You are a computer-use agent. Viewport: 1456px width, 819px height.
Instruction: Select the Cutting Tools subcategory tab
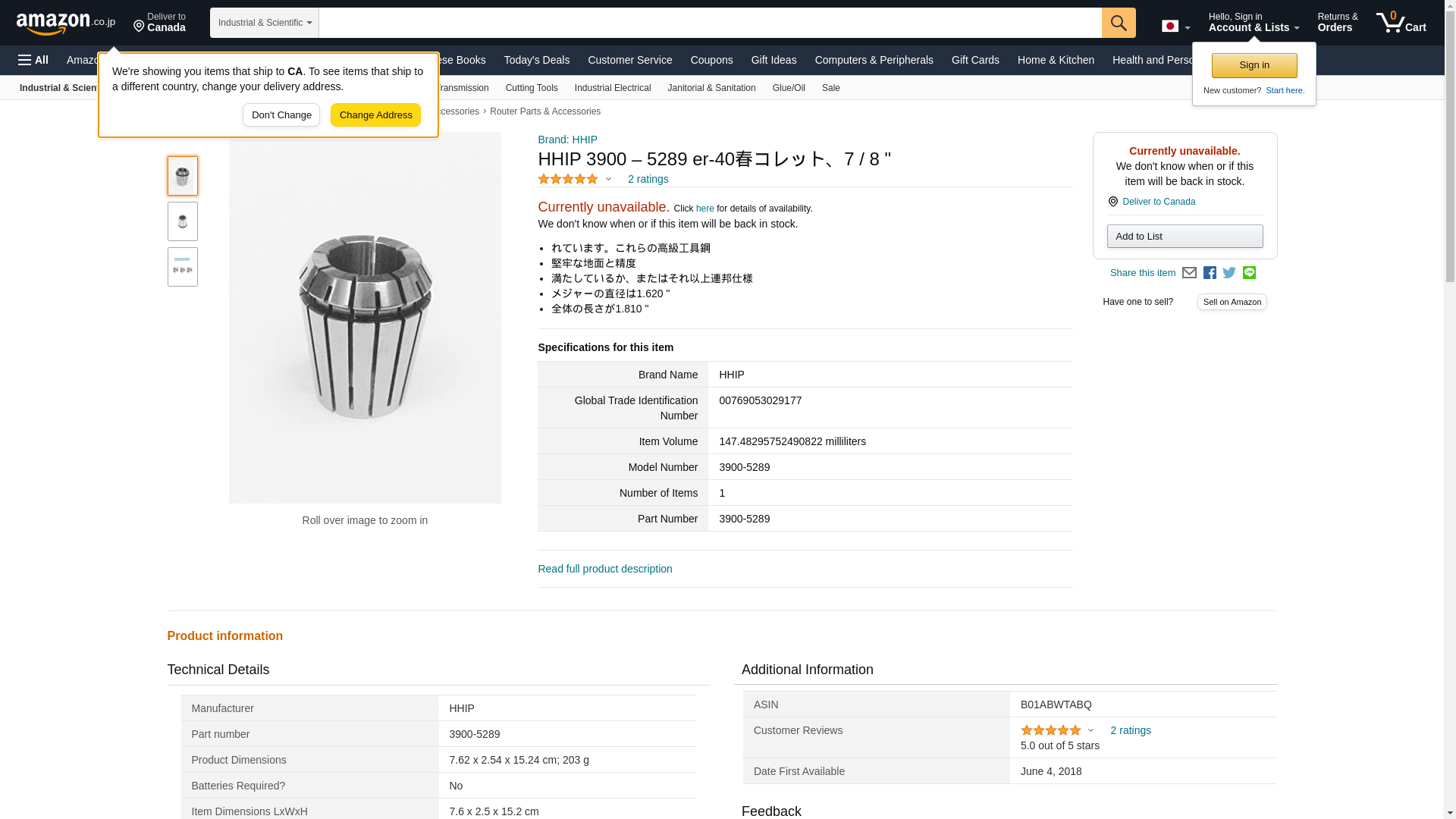click(531, 88)
